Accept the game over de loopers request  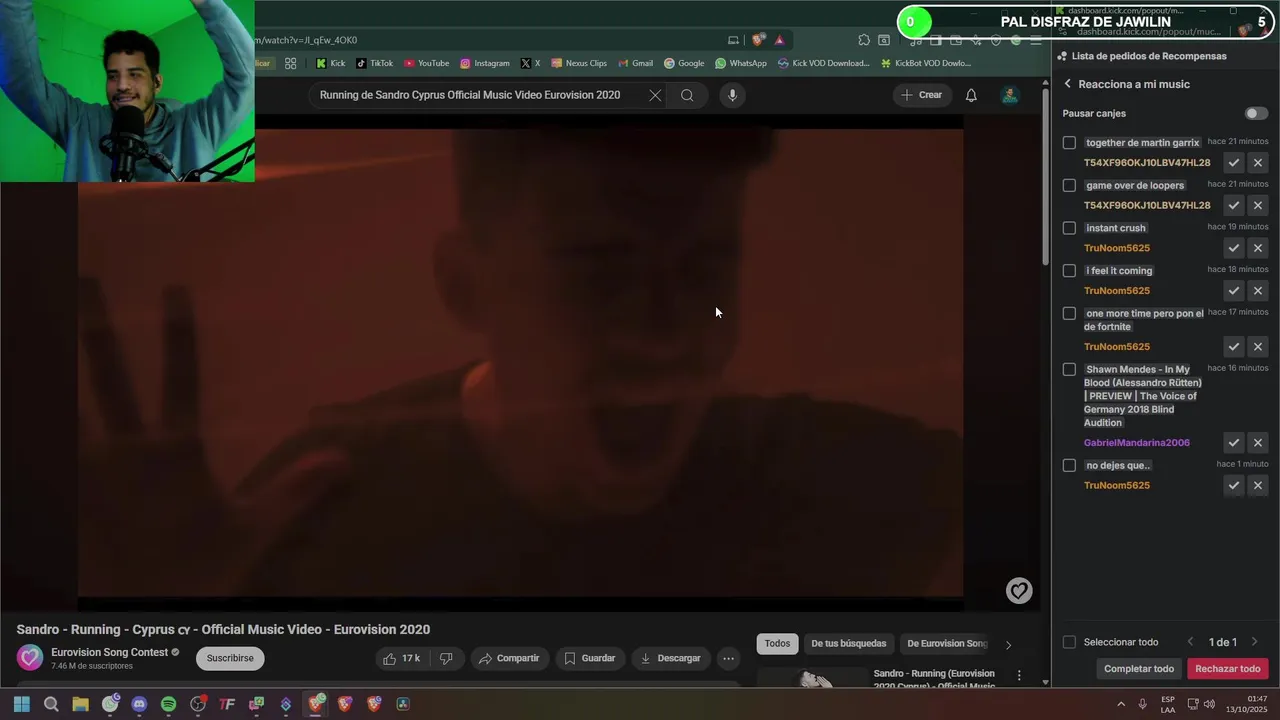[x=1234, y=205]
